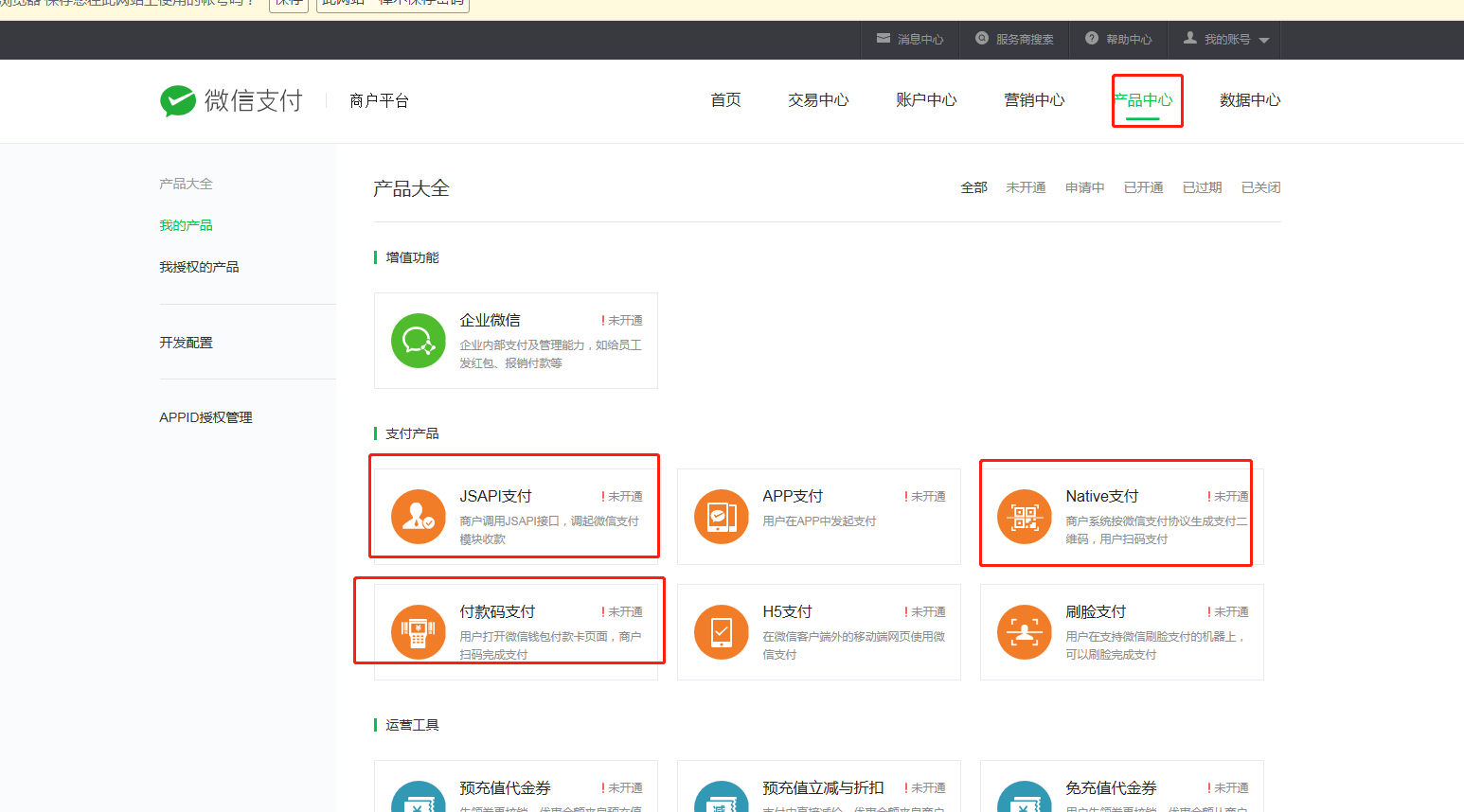The width and height of the screenshot is (1464, 812).
Task: Open the 营销中心 navigation tab
Action: click(x=1035, y=100)
